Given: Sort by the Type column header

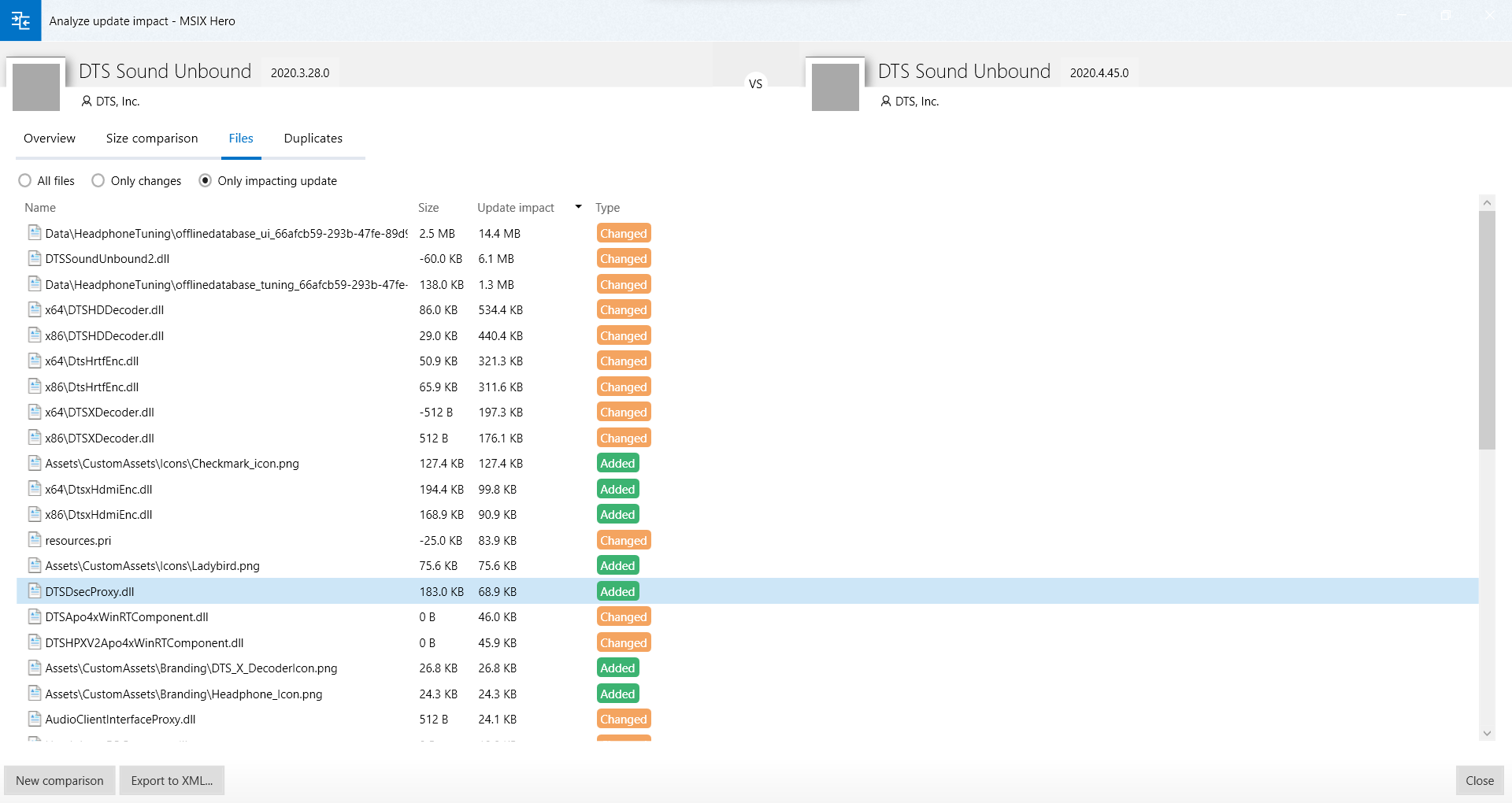Looking at the screenshot, I should tap(608, 208).
